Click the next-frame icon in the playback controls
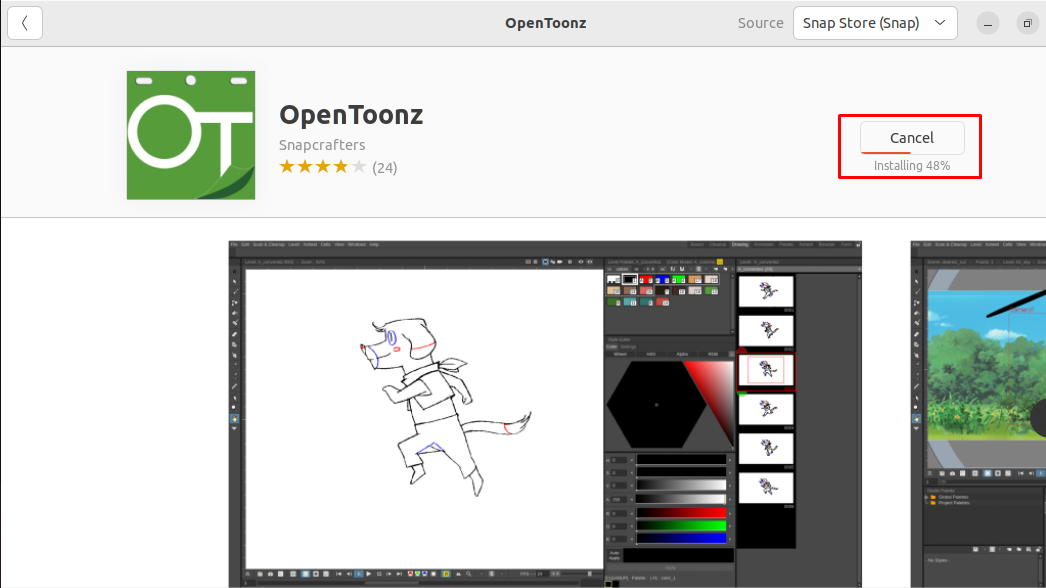This screenshot has width=1046, height=588. pyautogui.click(x=388, y=574)
